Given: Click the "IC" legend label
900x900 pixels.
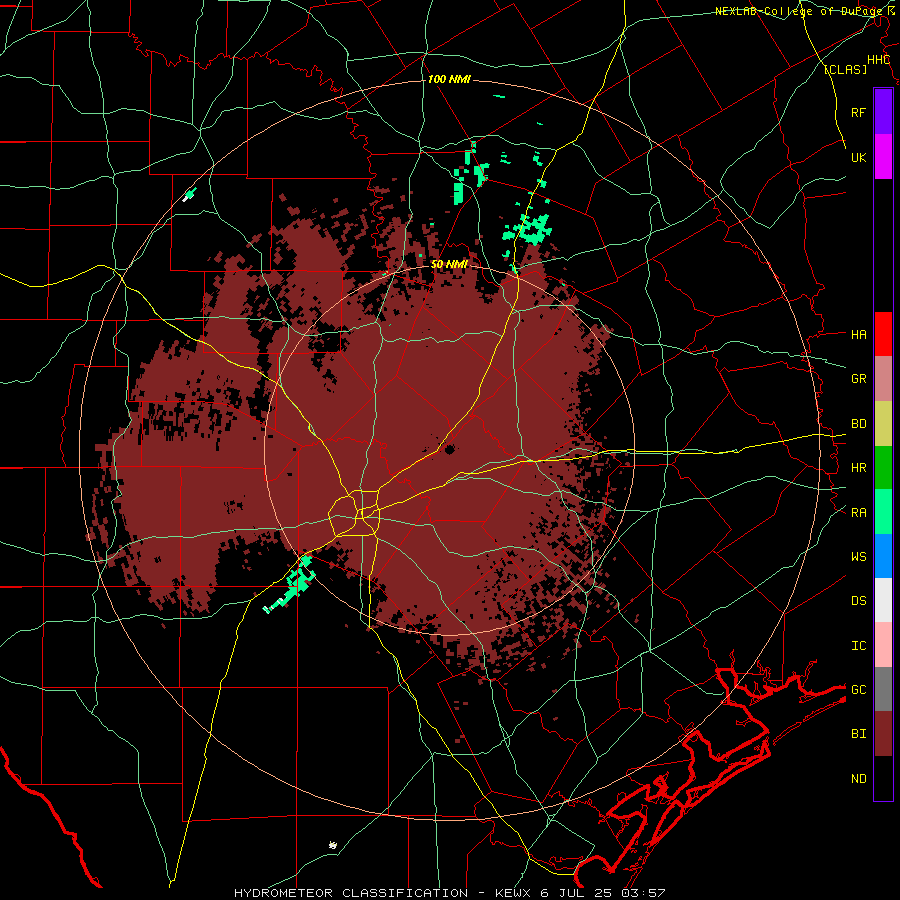Looking at the screenshot, I should click(859, 645).
